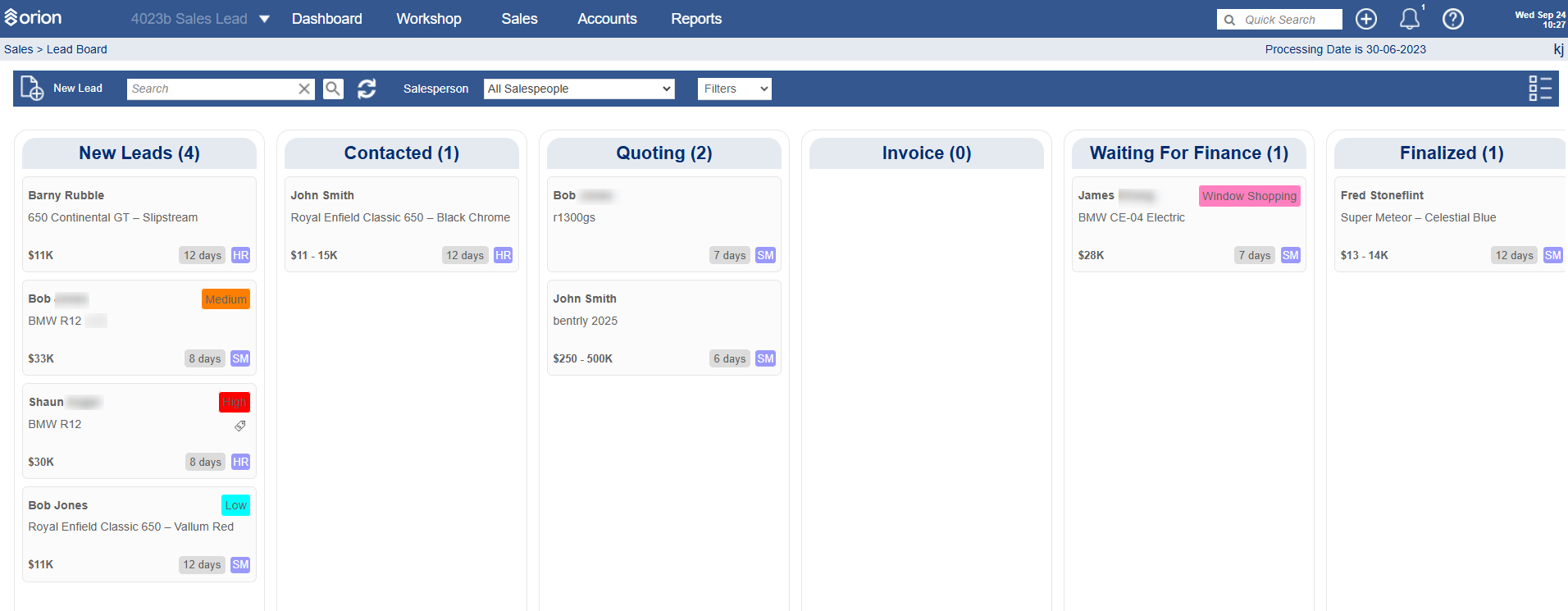1568x611 pixels.
Task: Click the red High priority tag
Action: (x=235, y=403)
